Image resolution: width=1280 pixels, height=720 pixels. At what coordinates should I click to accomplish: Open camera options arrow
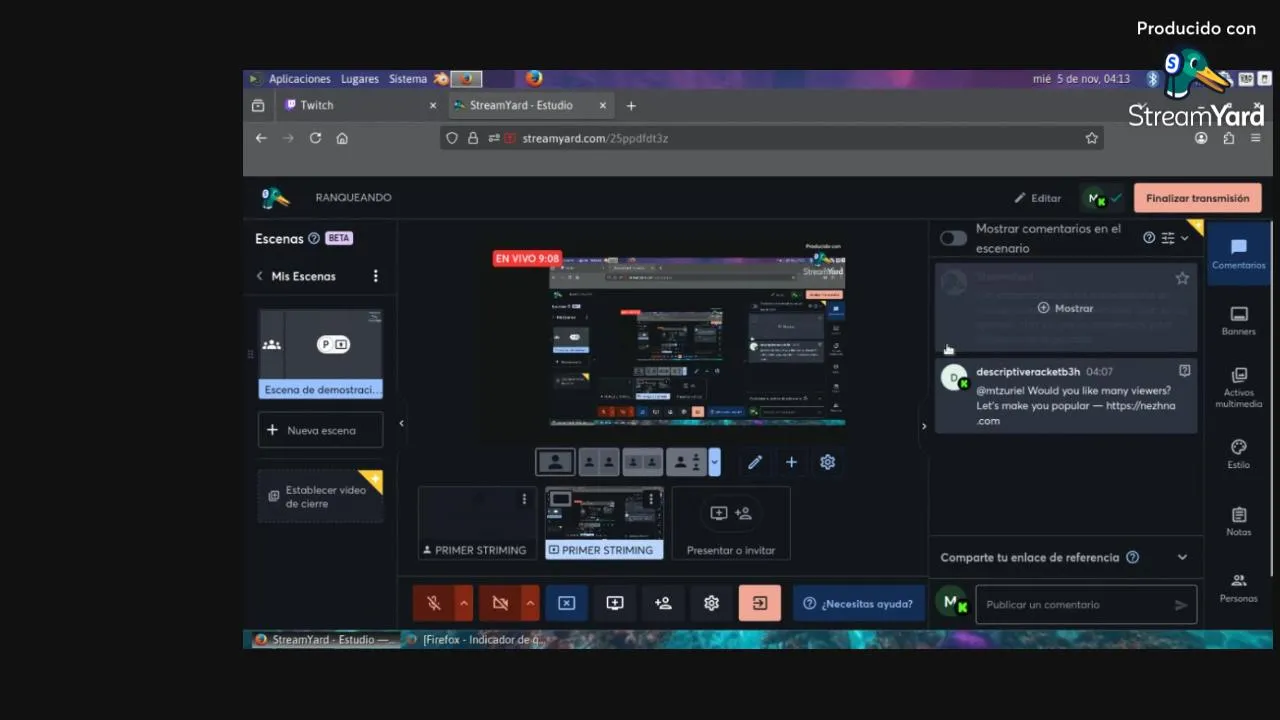[530, 603]
